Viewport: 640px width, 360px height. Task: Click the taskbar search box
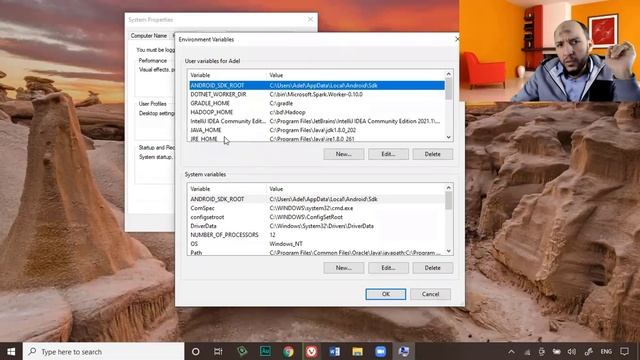(x=104, y=351)
